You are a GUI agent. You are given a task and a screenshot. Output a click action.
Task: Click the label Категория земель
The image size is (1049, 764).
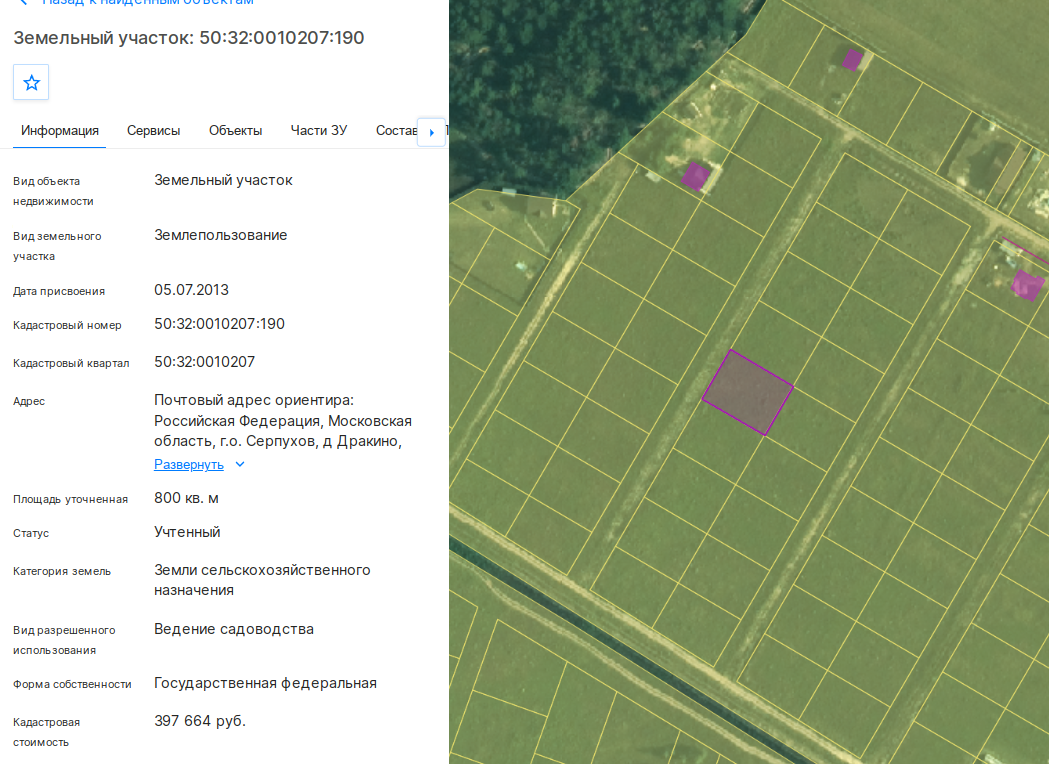pos(62,571)
